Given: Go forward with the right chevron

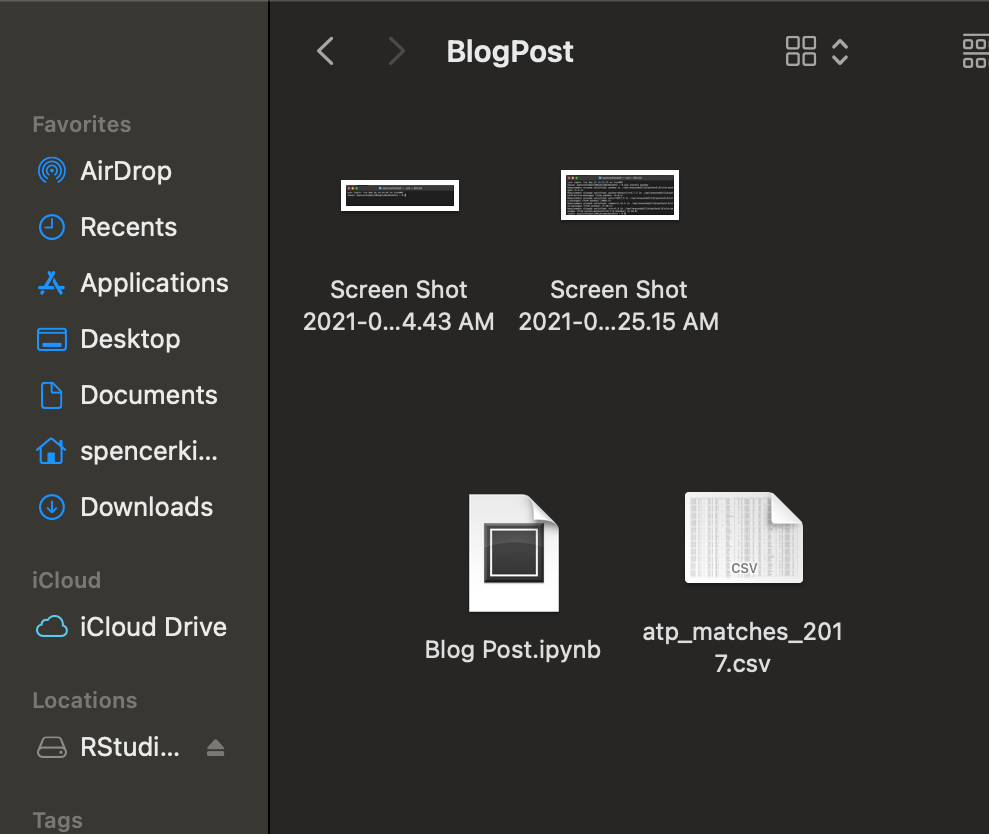Looking at the screenshot, I should tap(395, 51).
